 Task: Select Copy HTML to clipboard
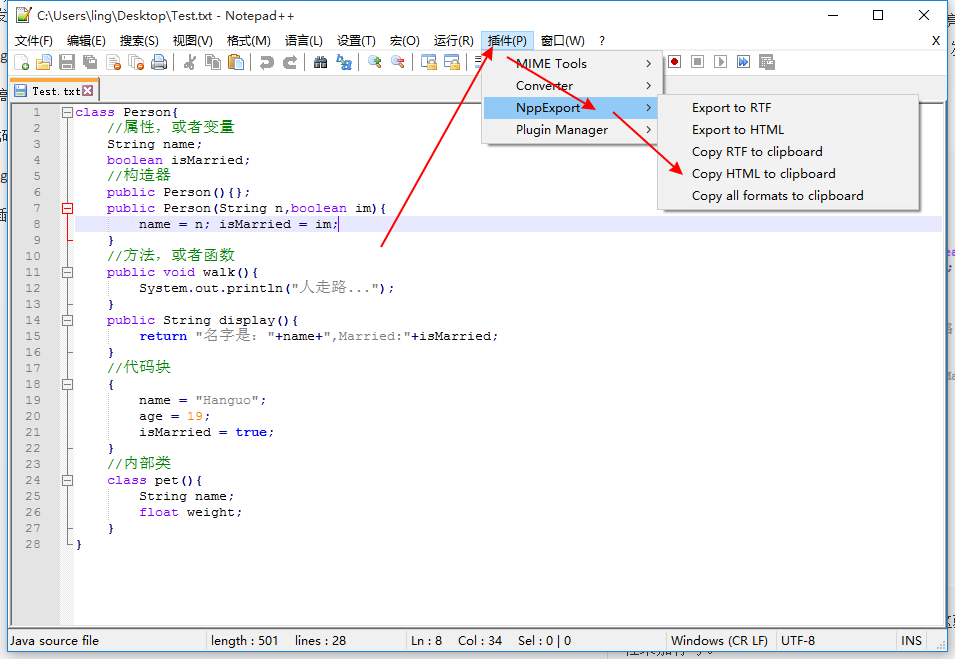click(x=764, y=174)
